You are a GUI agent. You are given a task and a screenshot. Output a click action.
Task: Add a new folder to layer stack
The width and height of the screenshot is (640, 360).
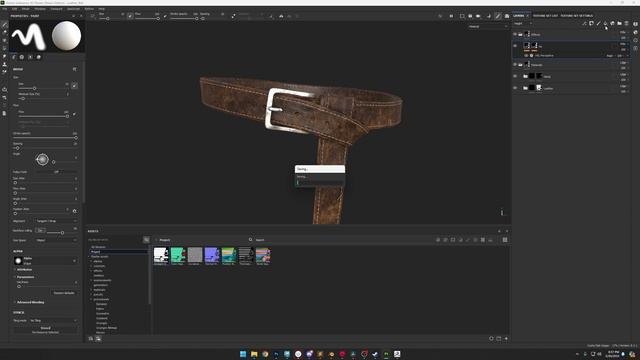[620, 24]
